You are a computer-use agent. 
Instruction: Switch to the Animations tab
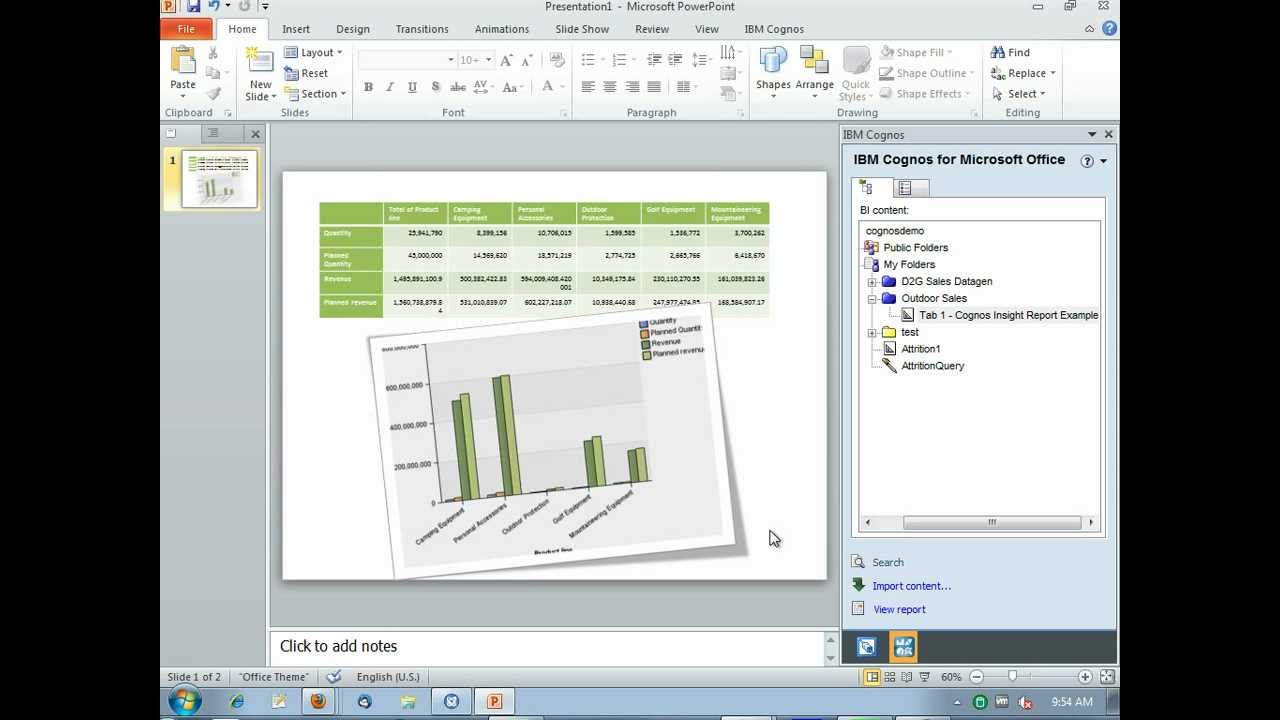click(x=502, y=29)
